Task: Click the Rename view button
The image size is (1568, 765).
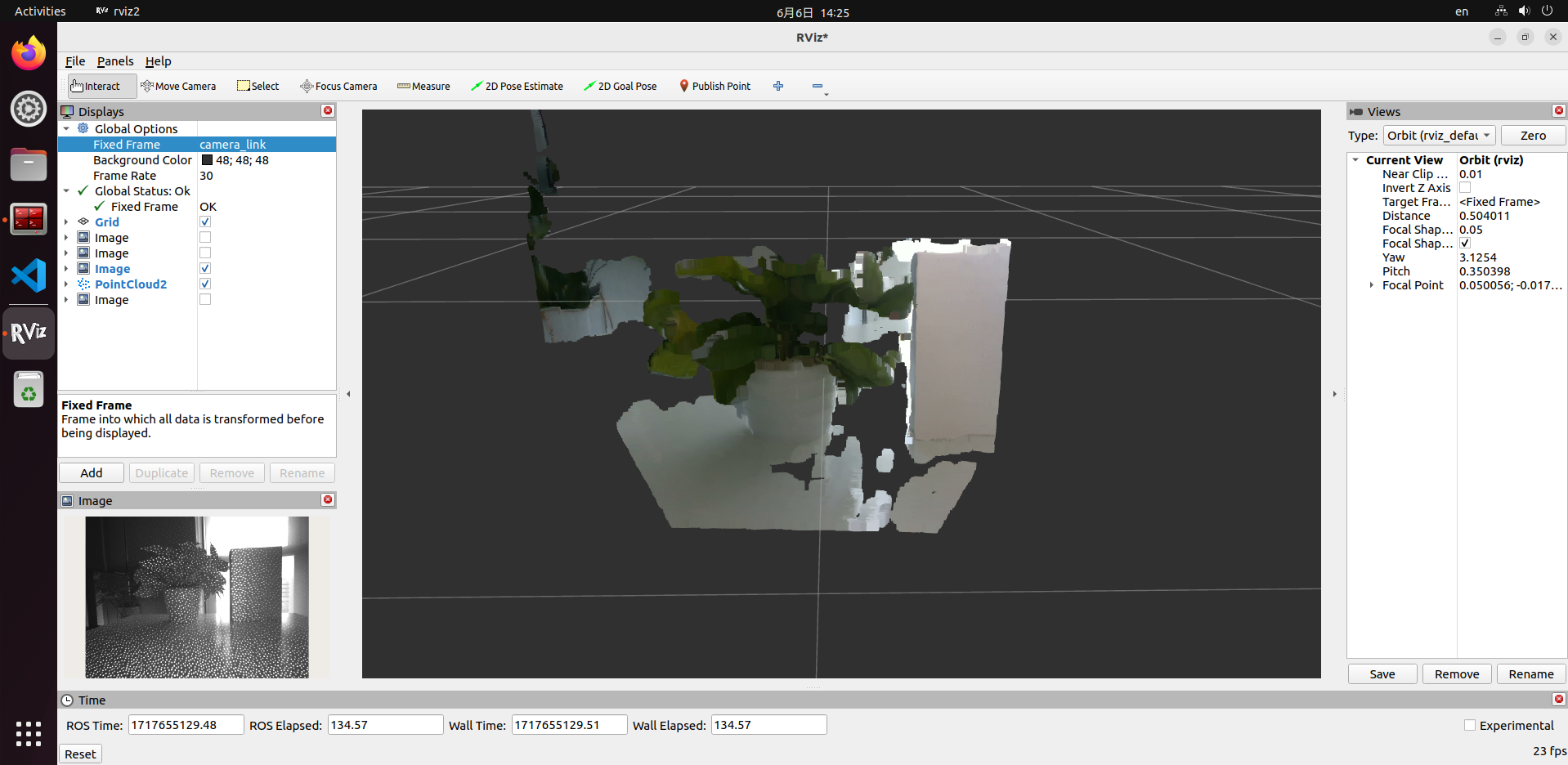Action: 1531,673
